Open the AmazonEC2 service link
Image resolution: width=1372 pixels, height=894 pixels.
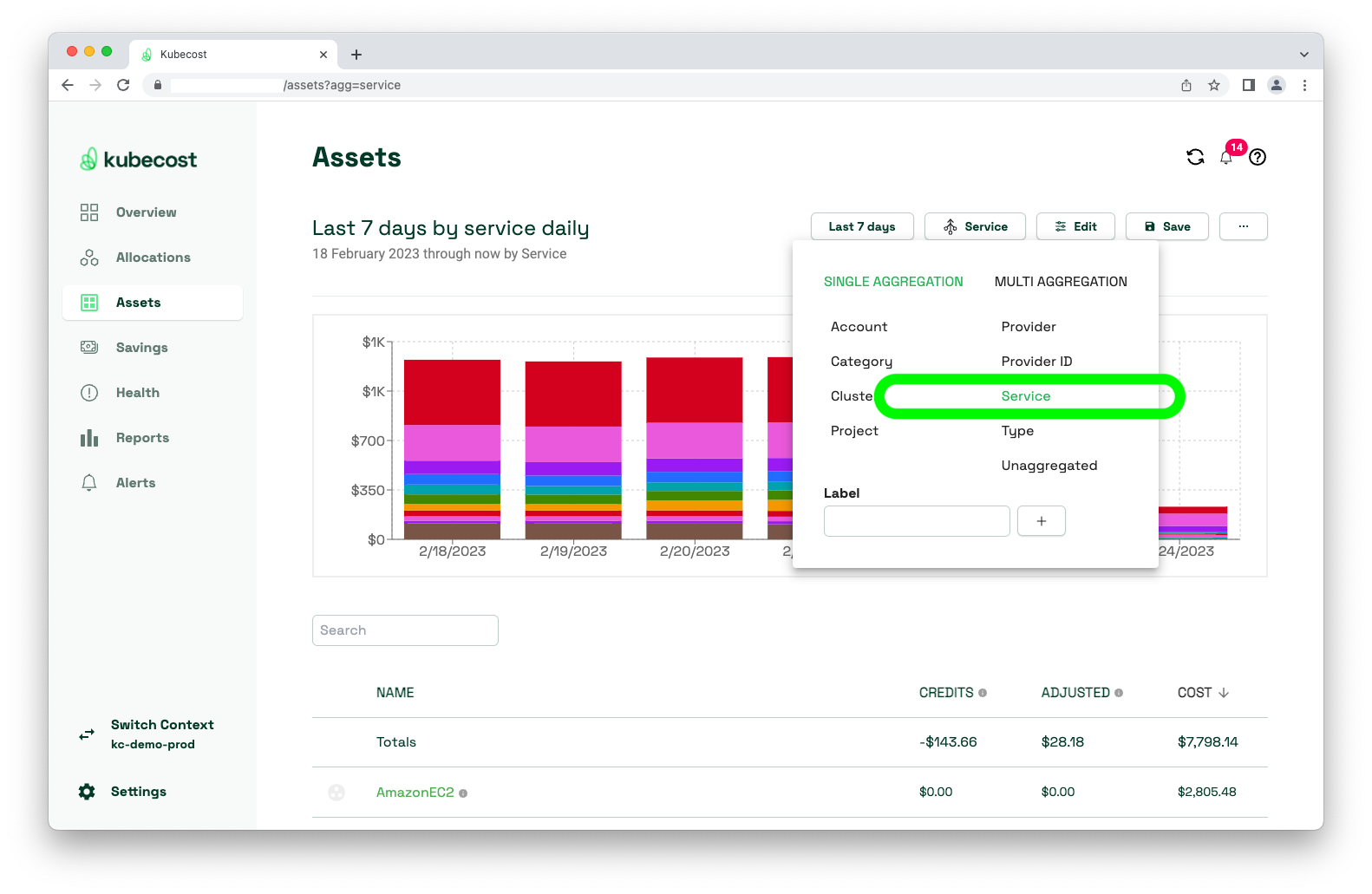point(415,793)
